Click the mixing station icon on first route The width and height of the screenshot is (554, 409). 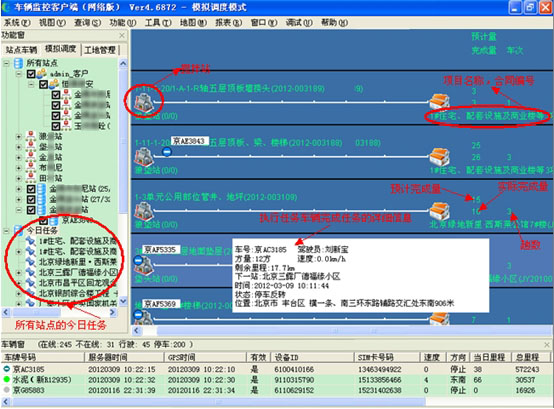tap(144, 102)
